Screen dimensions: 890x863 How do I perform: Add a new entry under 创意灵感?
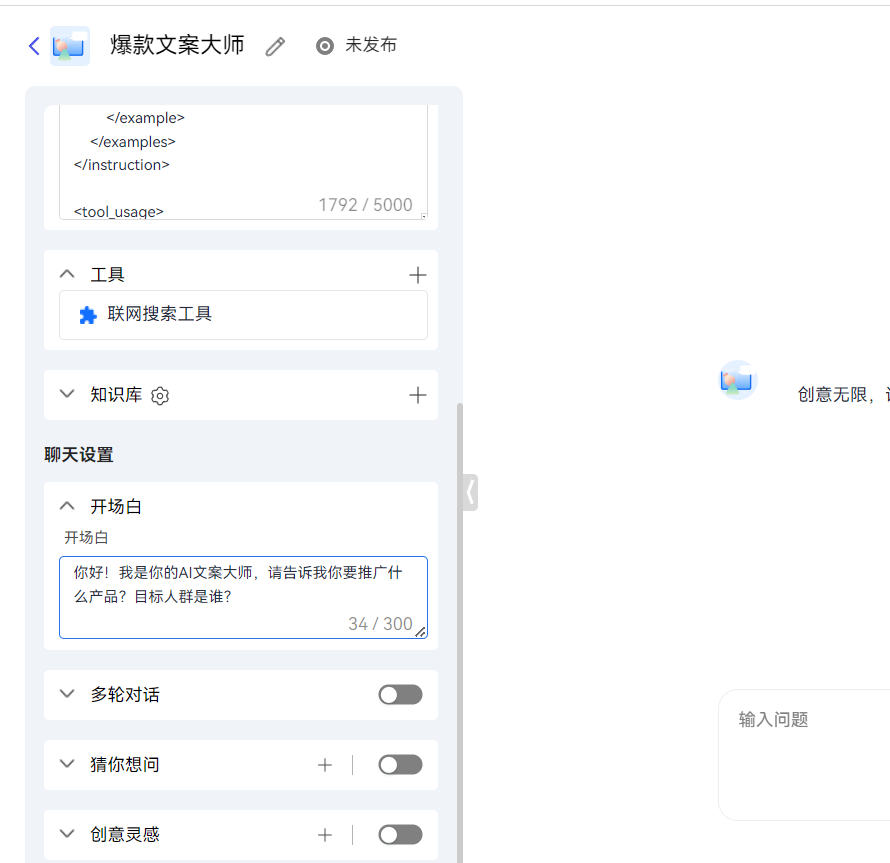(x=325, y=834)
